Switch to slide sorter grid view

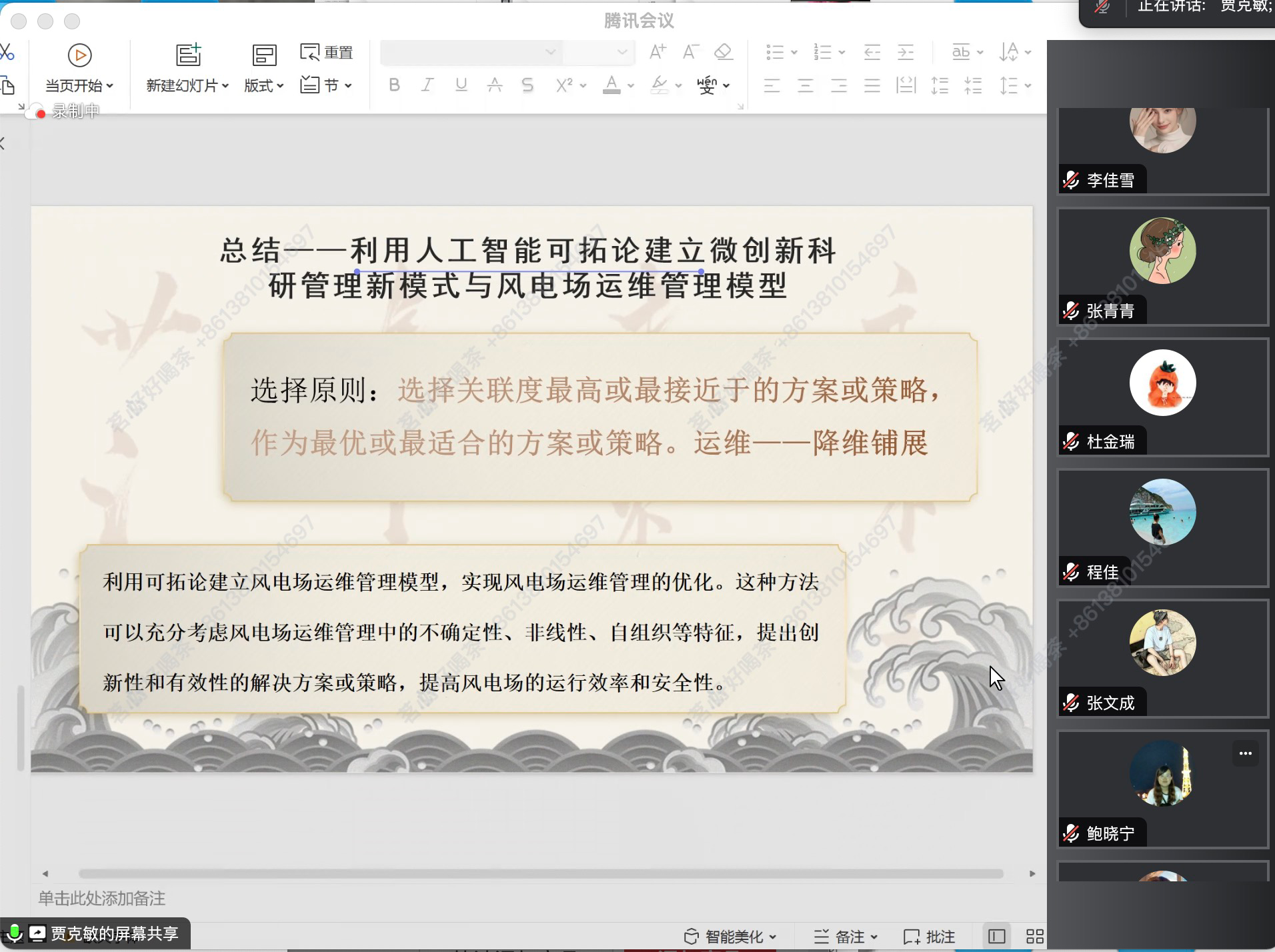(x=1035, y=937)
